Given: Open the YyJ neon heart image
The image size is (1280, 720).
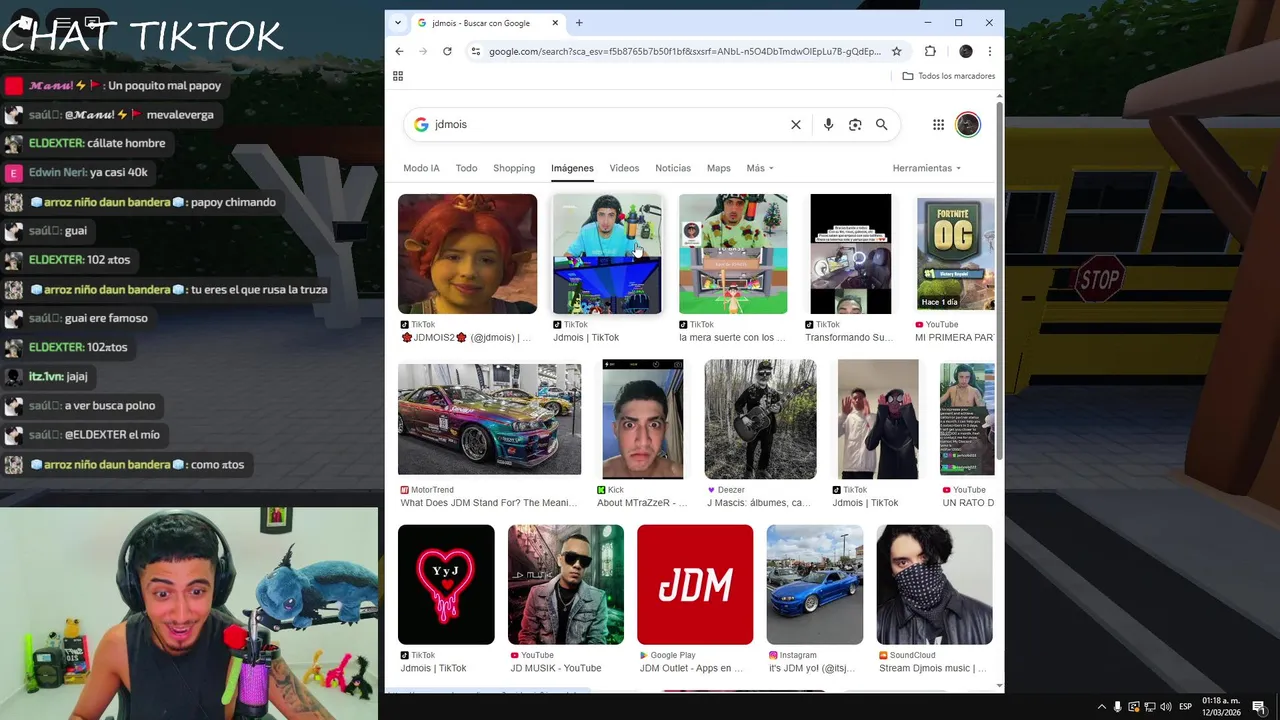Looking at the screenshot, I should pyautogui.click(x=446, y=585).
